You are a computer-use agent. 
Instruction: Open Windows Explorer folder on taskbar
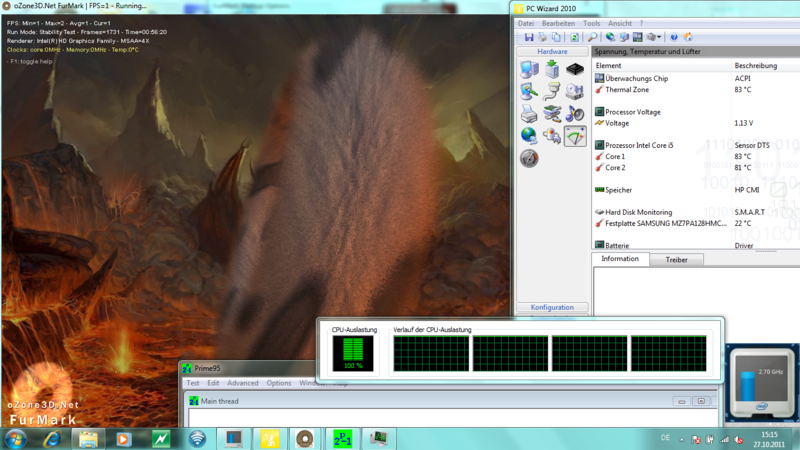(88, 439)
